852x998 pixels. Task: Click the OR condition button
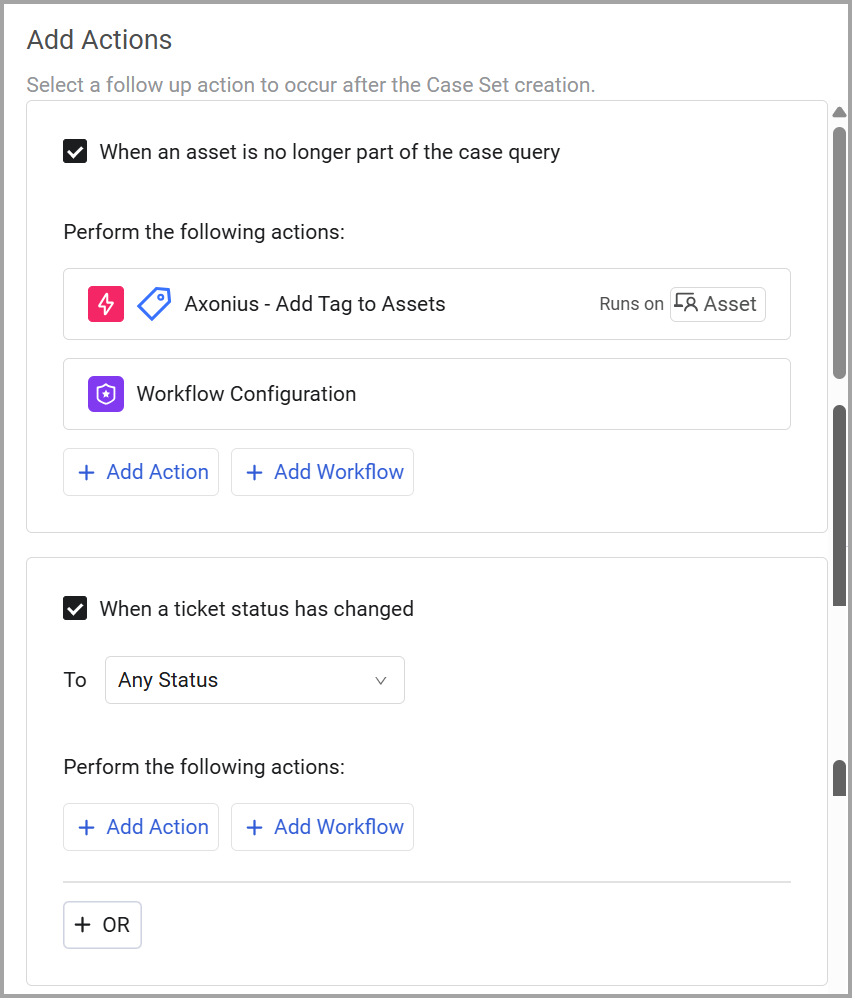click(102, 925)
